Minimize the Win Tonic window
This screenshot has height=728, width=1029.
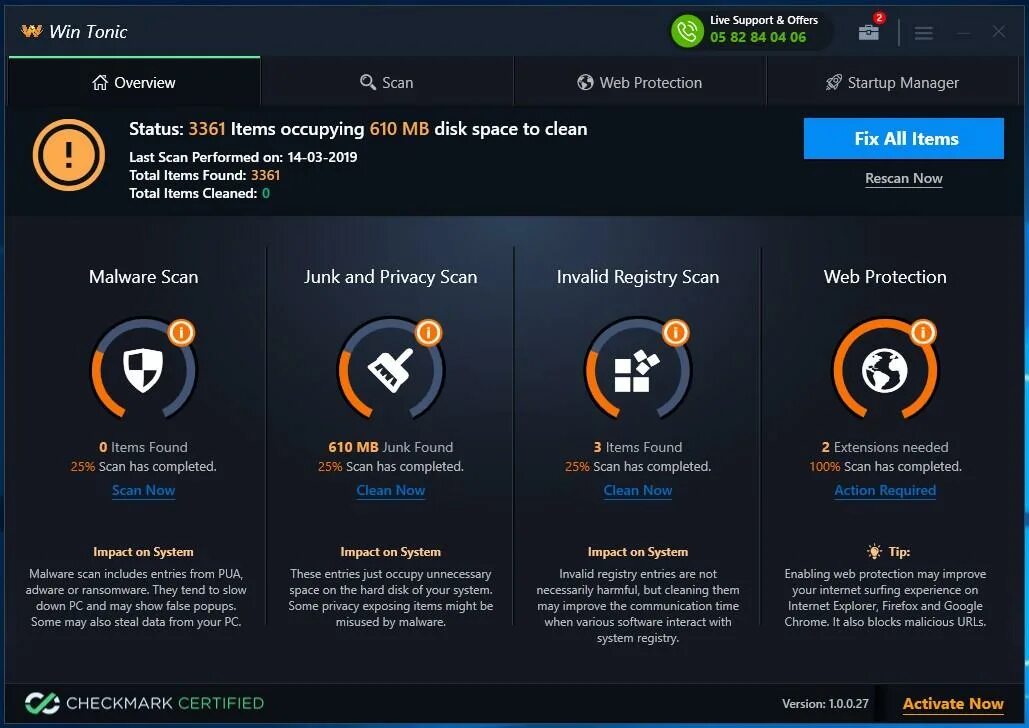(x=963, y=32)
